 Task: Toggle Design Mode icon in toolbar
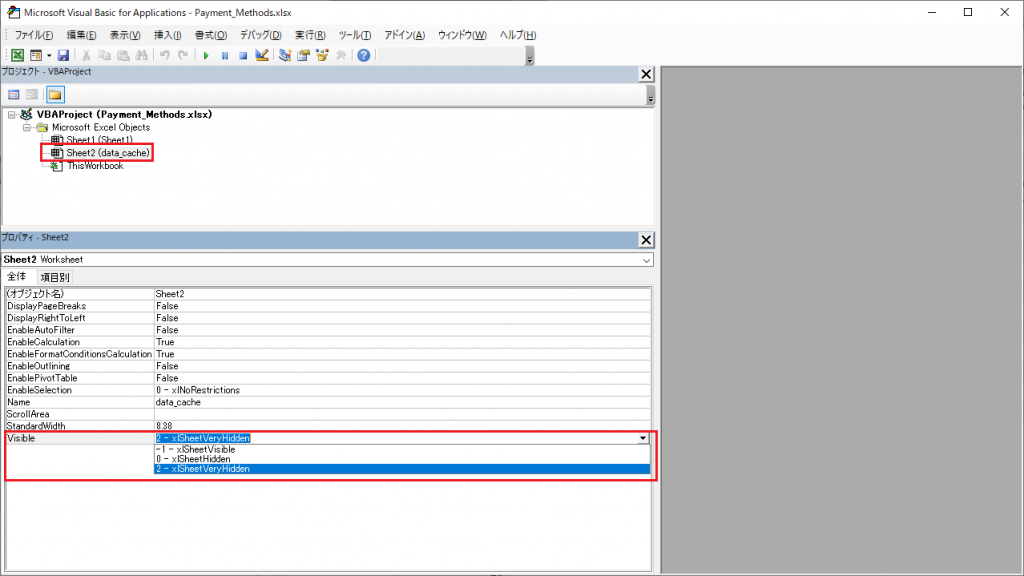coord(262,55)
